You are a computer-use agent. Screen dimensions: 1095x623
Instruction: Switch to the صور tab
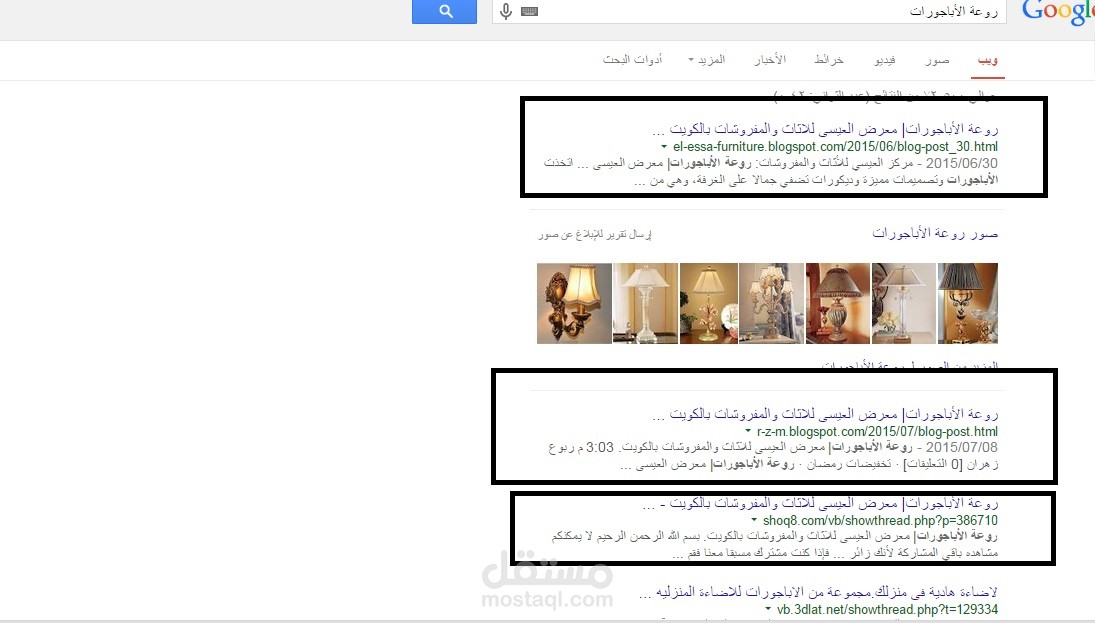click(937, 60)
